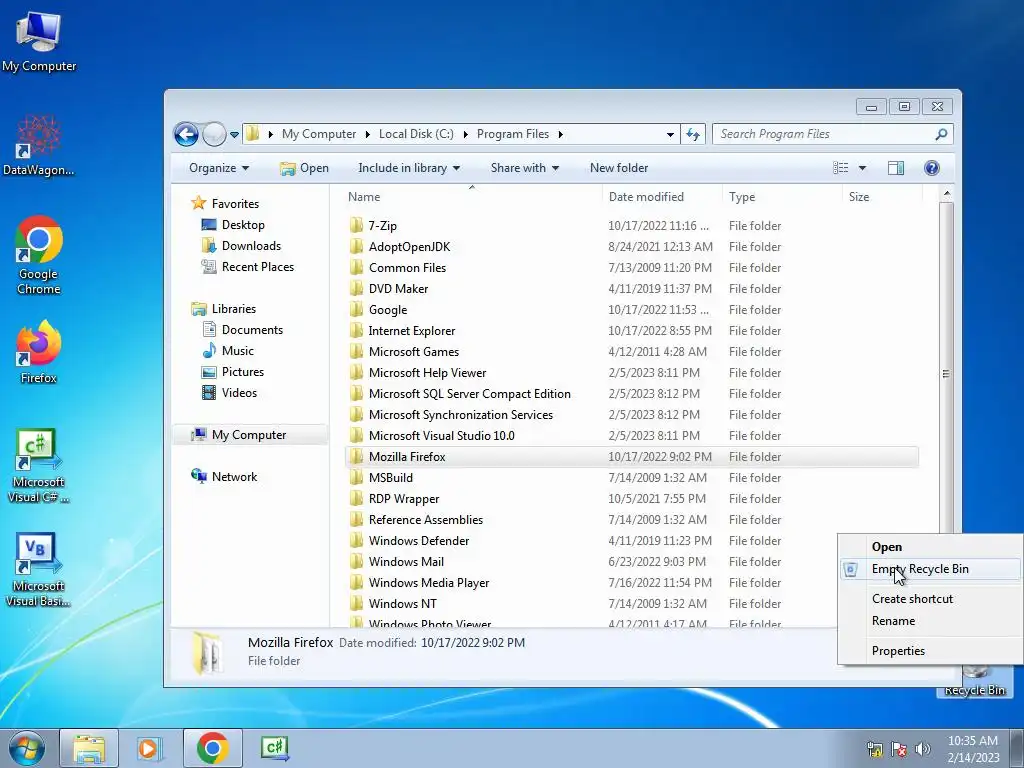The width and height of the screenshot is (1024, 768).
Task: Click the Back navigation arrow in Explorer
Action: [187, 135]
